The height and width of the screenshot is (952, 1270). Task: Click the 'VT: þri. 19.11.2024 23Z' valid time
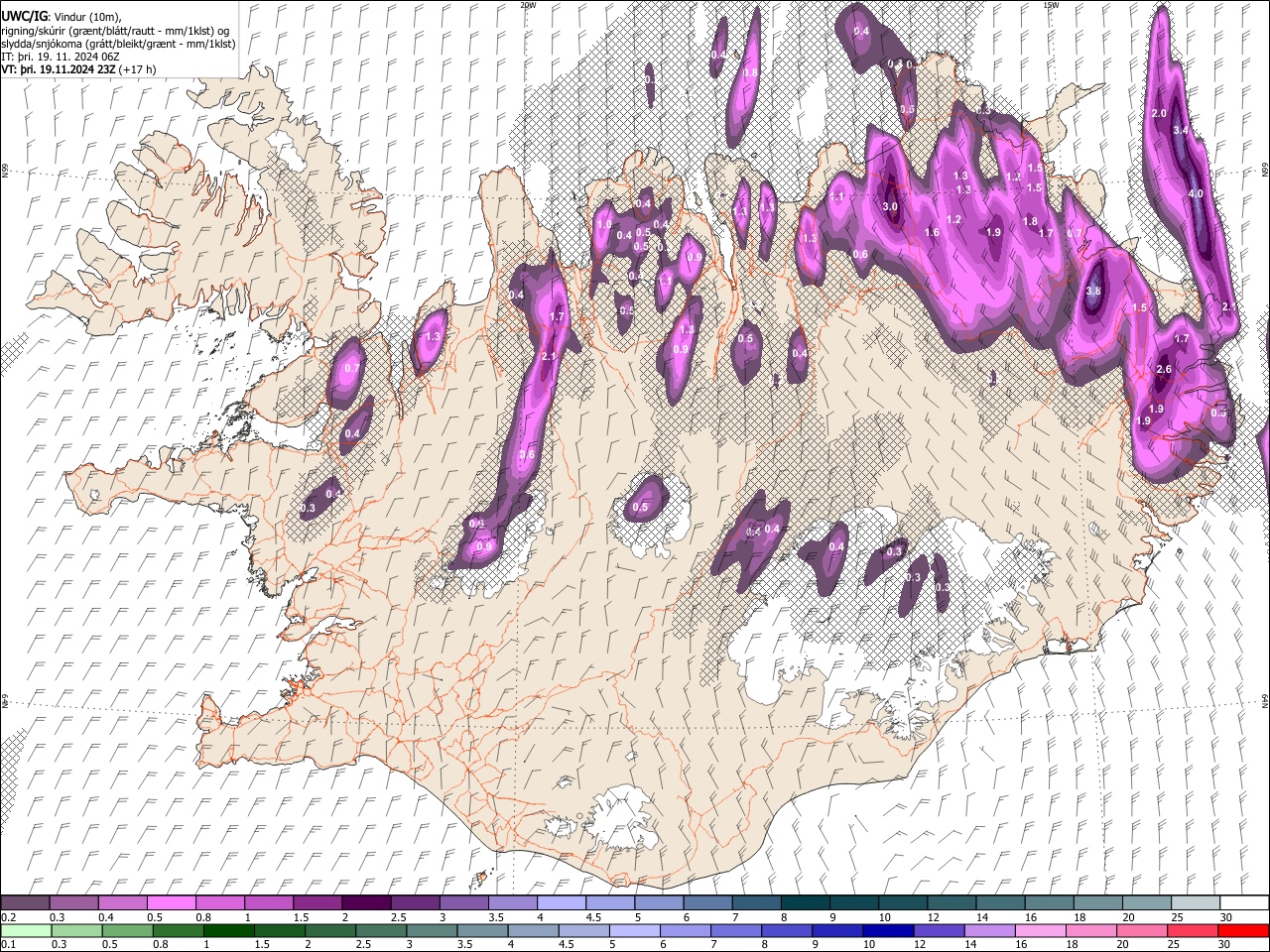[x=59, y=69]
